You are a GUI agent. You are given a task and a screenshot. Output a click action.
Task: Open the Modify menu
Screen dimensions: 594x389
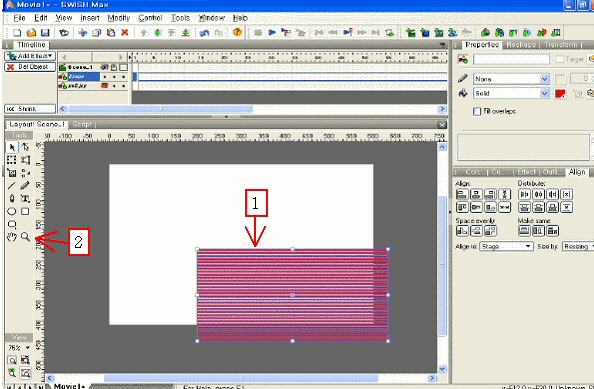click(x=119, y=18)
